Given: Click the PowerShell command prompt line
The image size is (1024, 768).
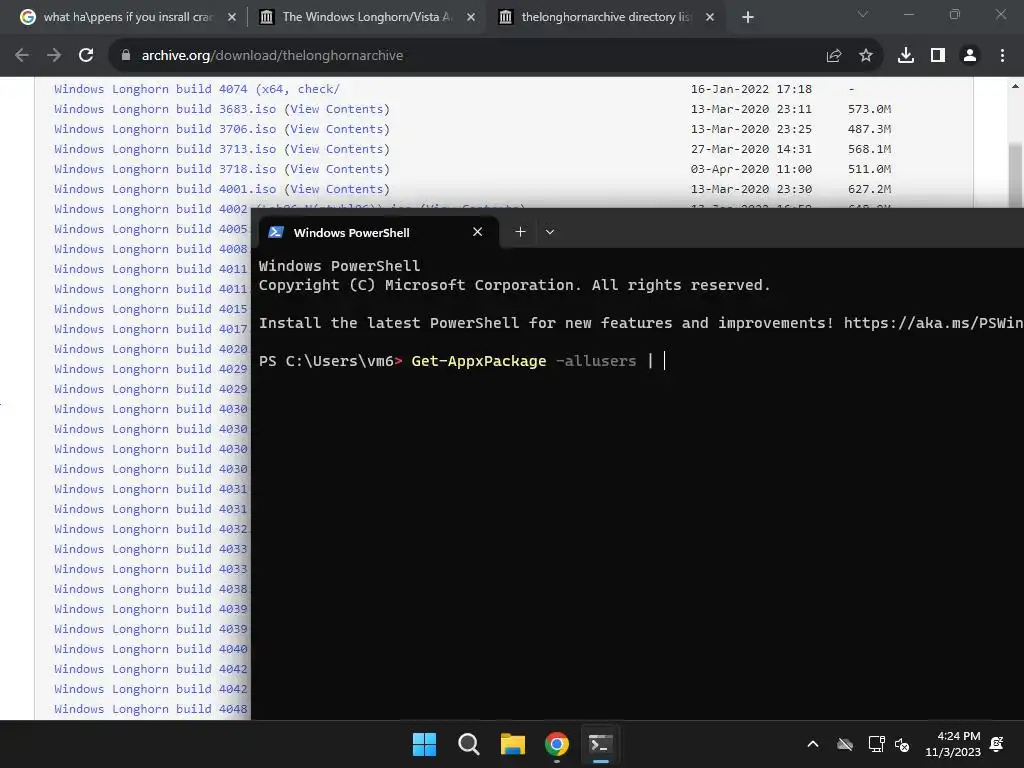Looking at the screenshot, I should 462,361.
